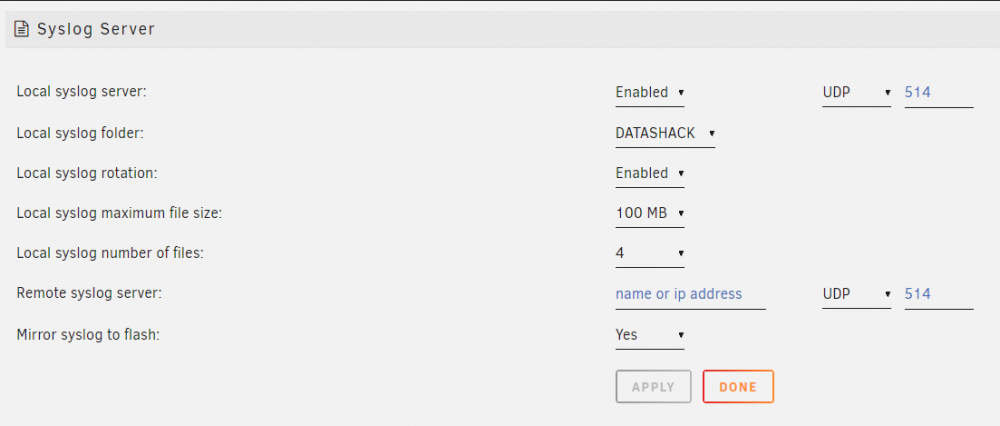
Task: Click the Syslog Server document icon
Action: point(22,29)
